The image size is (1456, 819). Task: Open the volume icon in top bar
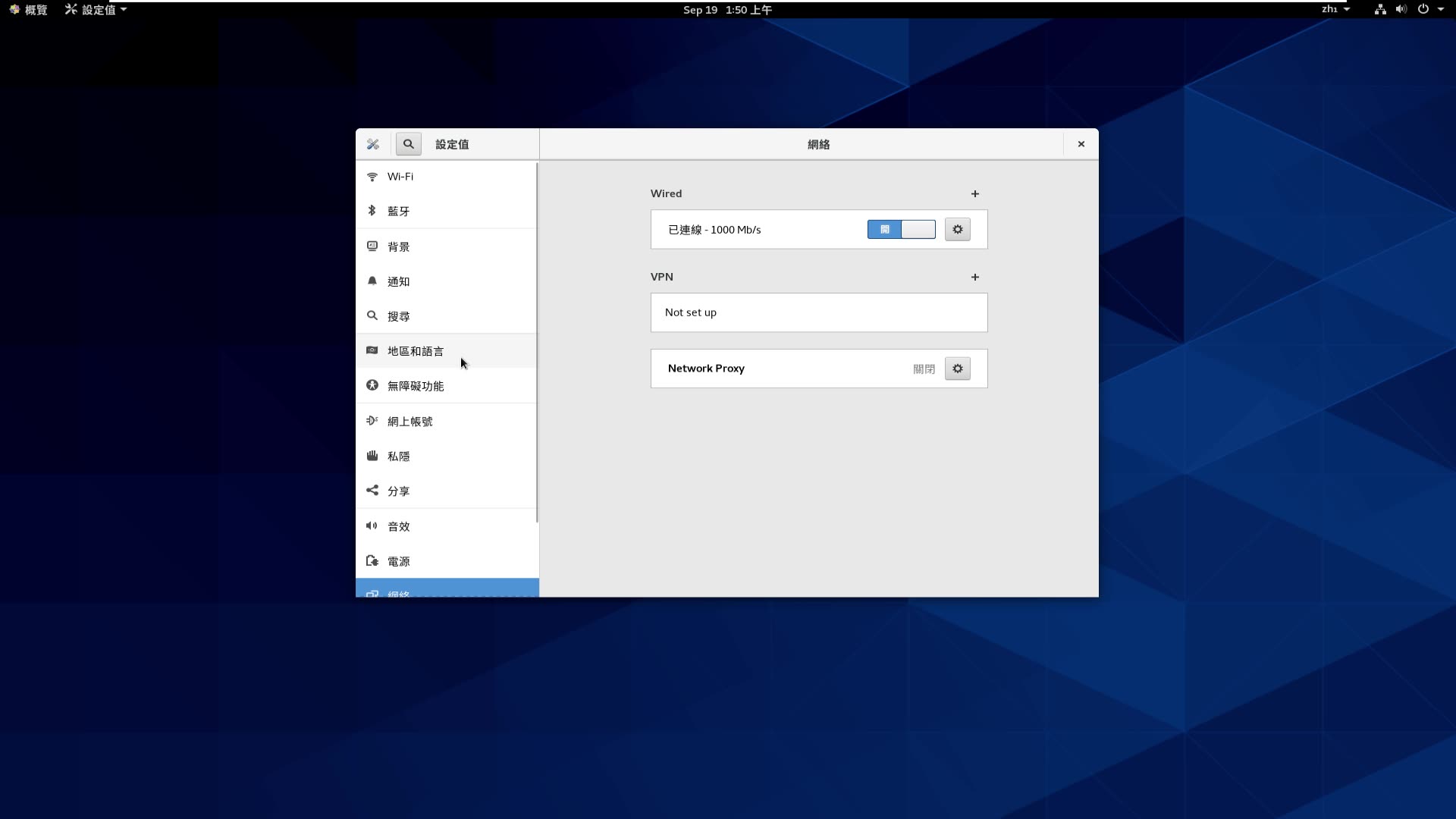coord(1401,9)
